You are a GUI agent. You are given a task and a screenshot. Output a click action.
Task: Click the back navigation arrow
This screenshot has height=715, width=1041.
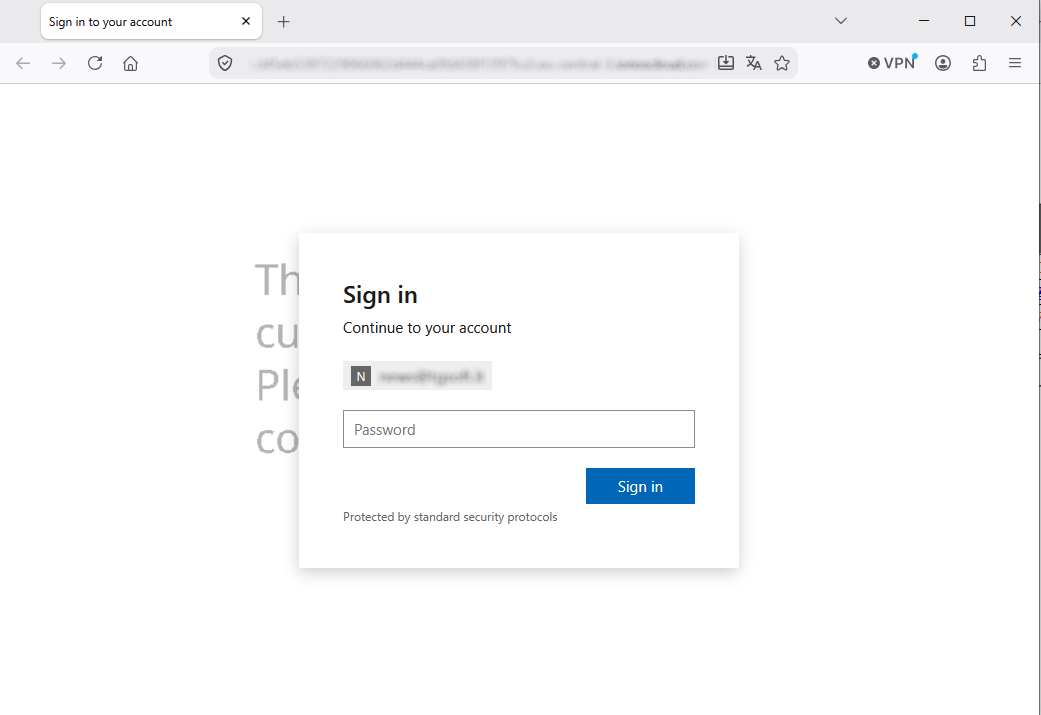(x=23, y=63)
